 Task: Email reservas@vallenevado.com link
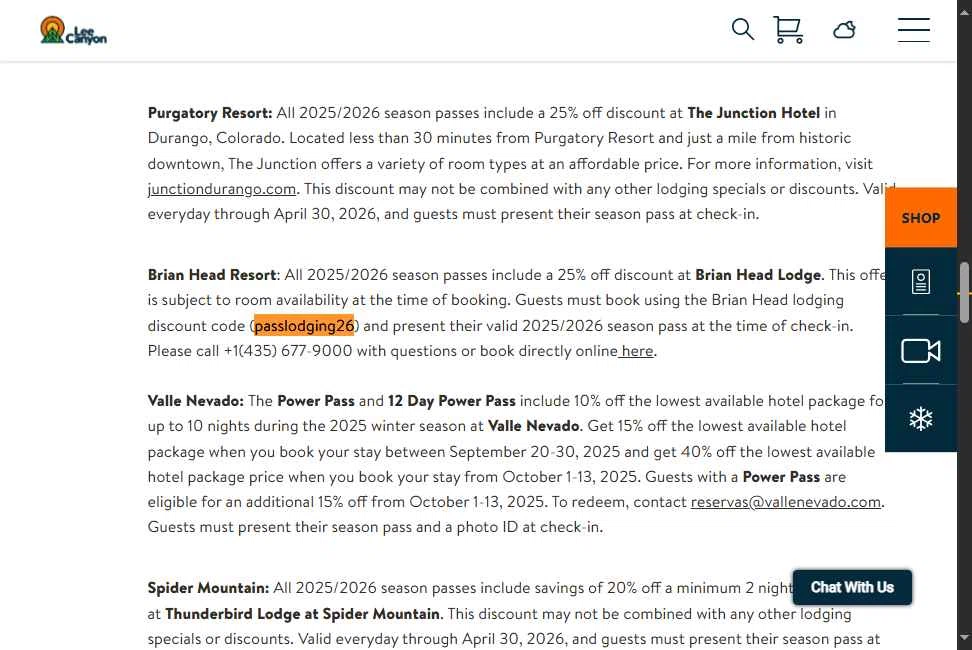(x=785, y=502)
